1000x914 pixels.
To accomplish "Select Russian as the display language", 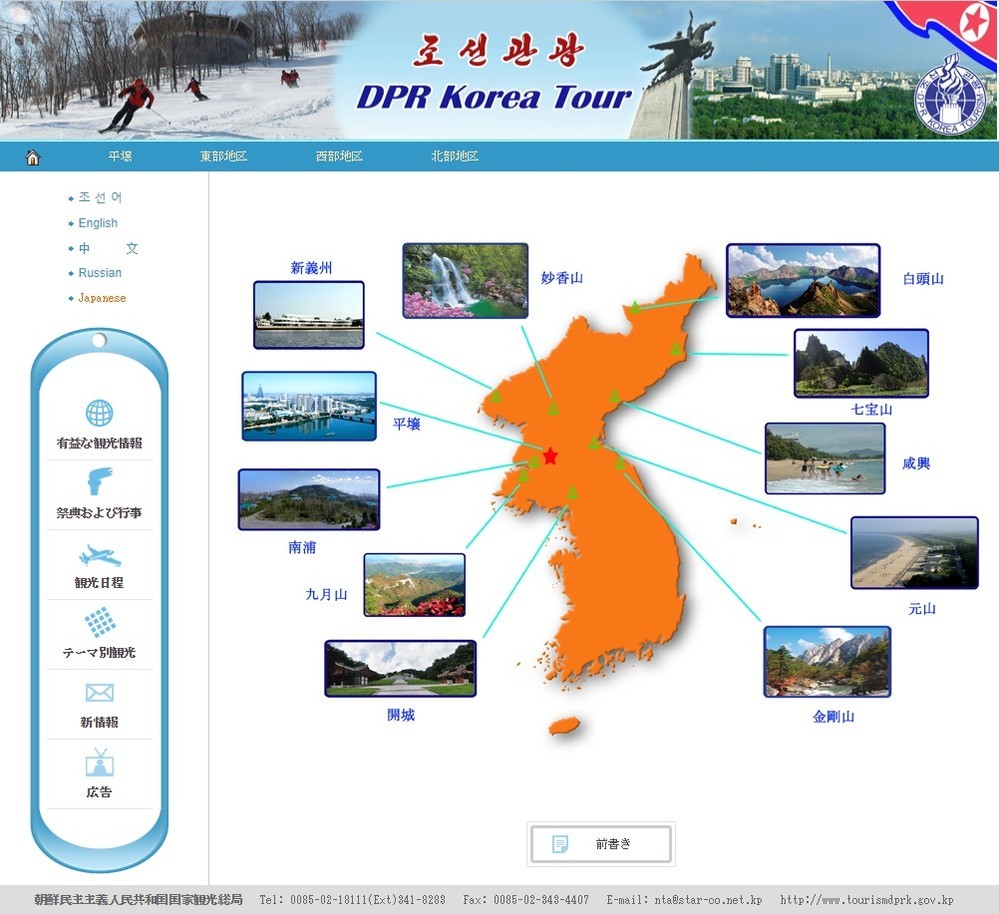I will pos(100,272).
